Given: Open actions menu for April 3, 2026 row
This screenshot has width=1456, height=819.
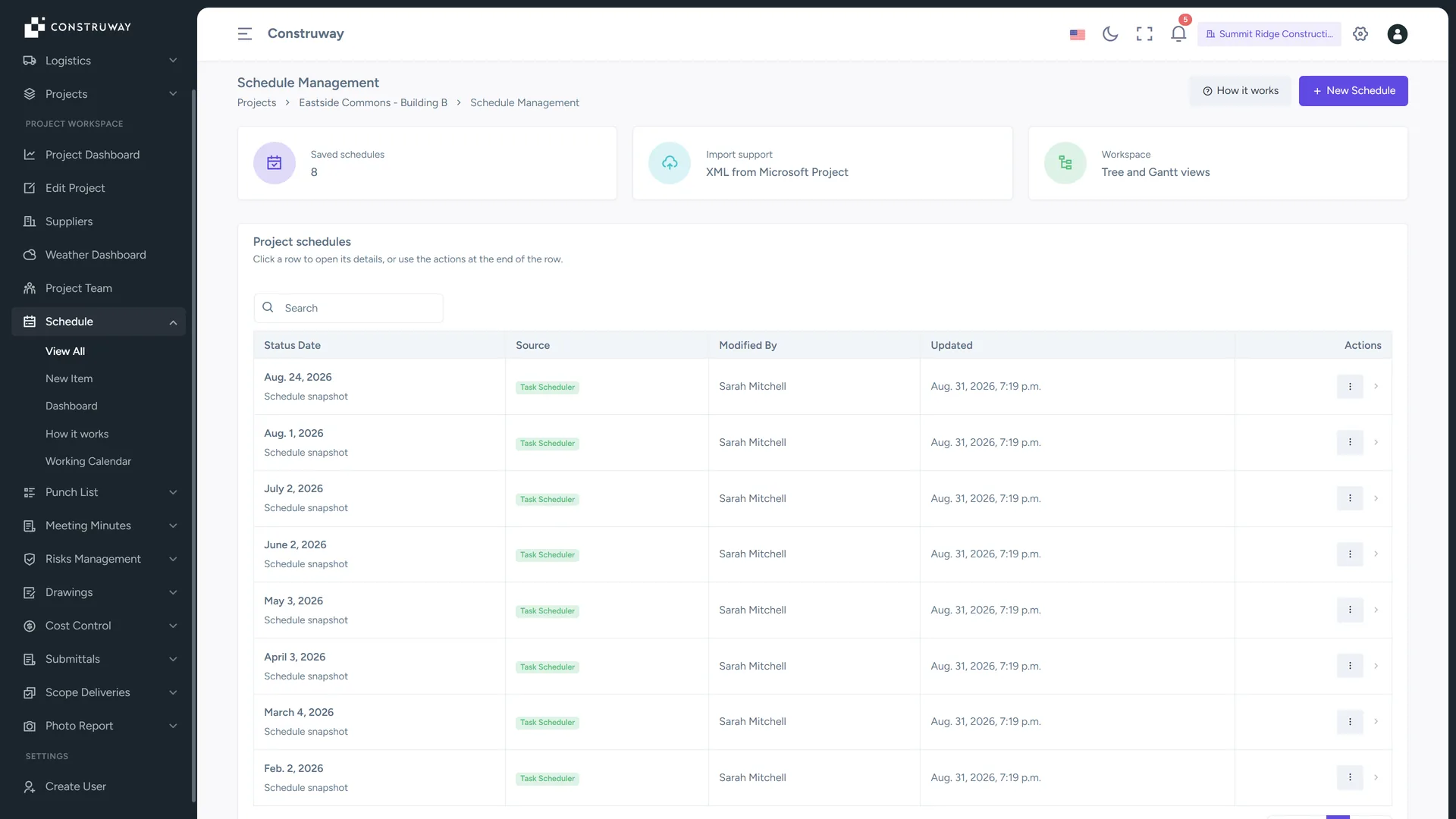Looking at the screenshot, I should [1350, 666].
